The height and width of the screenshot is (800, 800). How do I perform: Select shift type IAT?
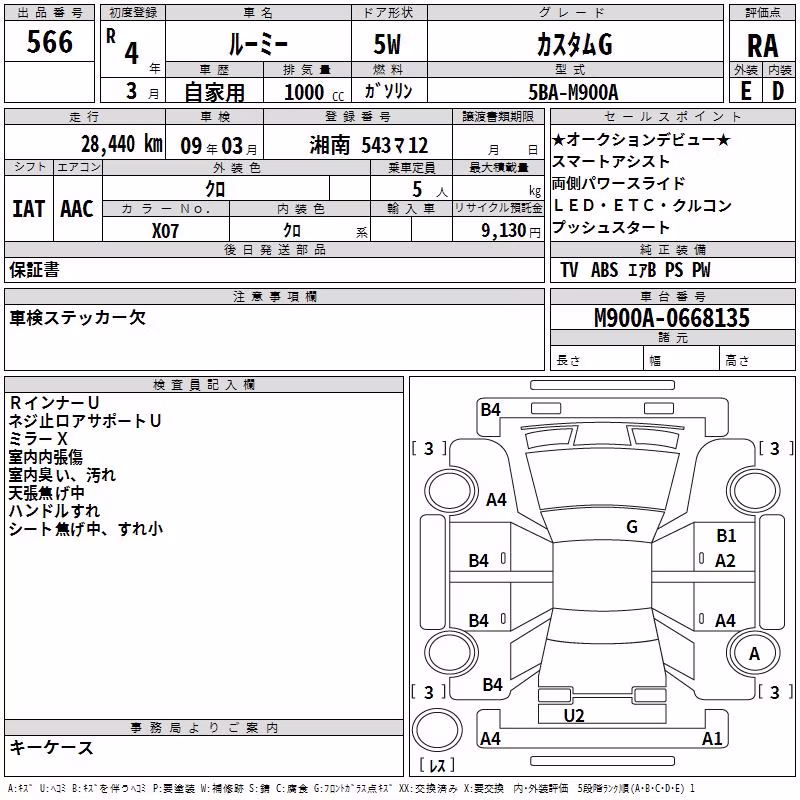28,209
